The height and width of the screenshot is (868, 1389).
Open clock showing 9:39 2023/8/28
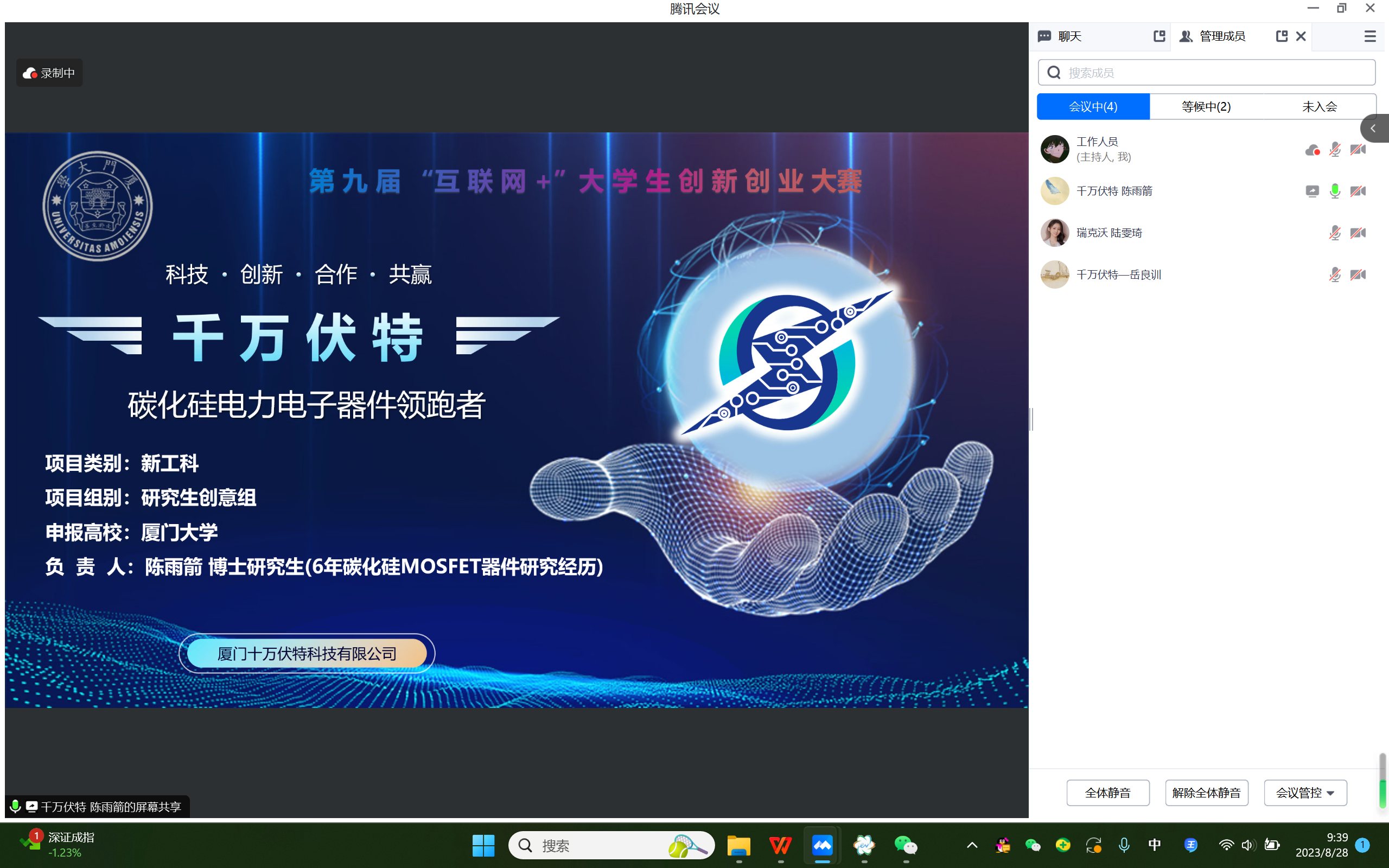1322,845
